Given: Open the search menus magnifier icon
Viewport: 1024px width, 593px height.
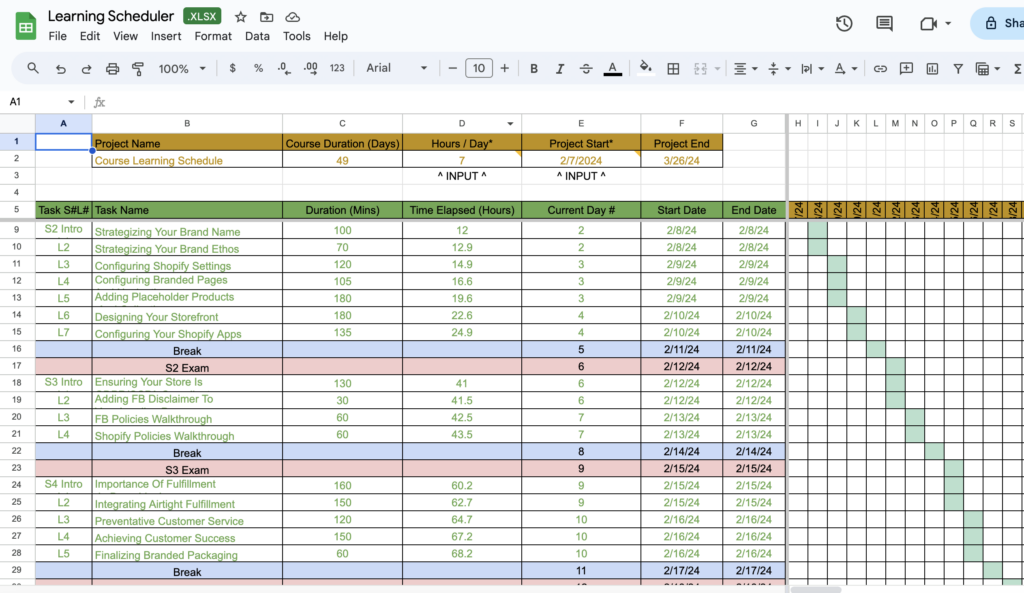Looking at the screenshot, I should coord(33,68).
